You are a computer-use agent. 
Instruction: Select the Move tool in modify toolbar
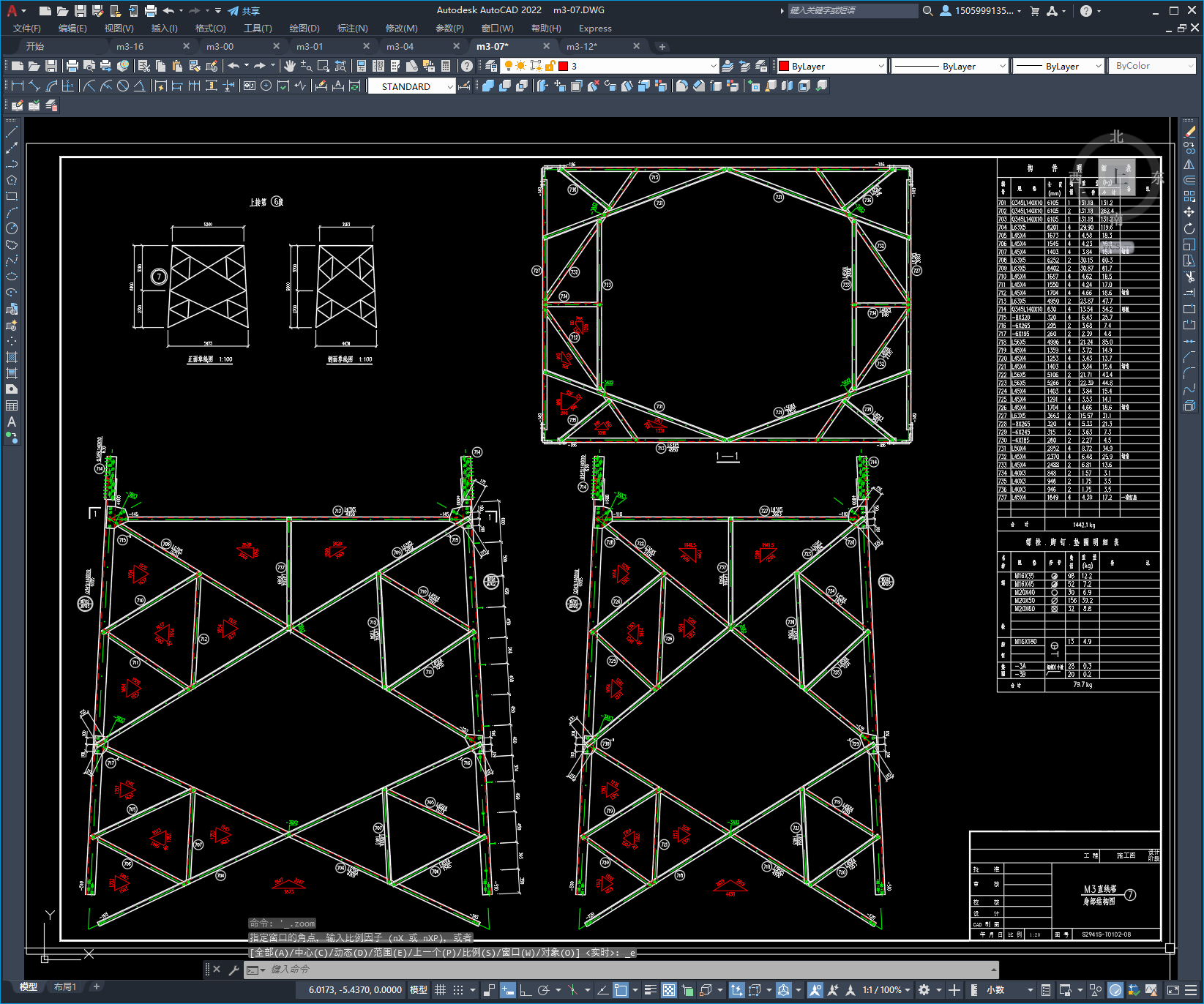1189,212
